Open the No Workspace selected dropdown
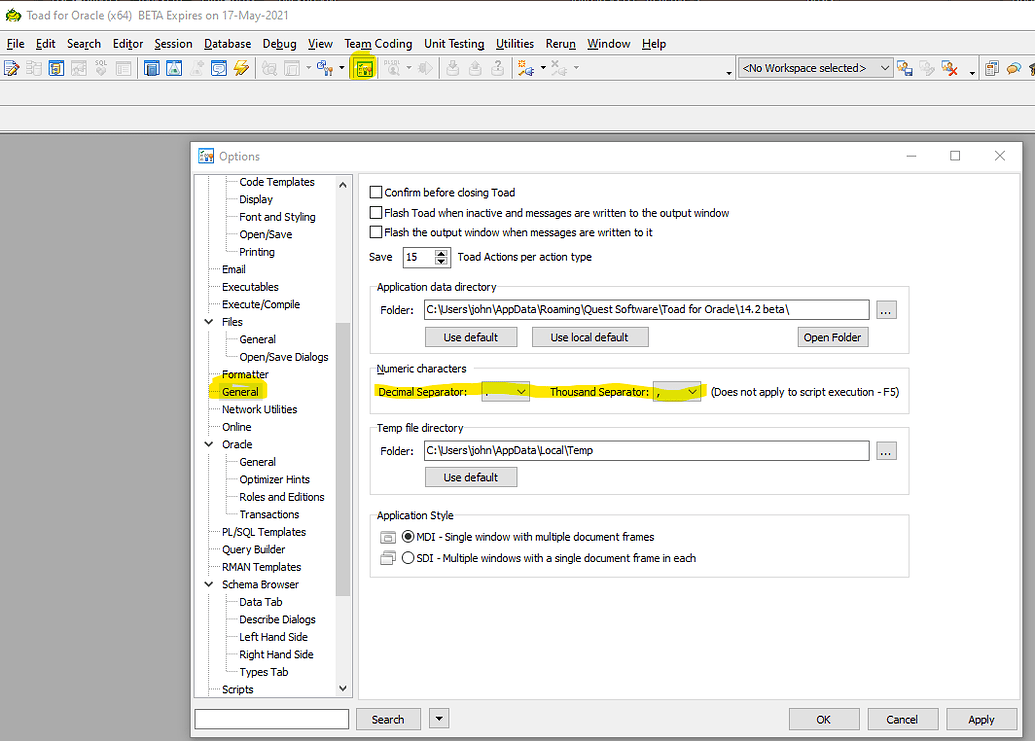 tap(884, 67)
